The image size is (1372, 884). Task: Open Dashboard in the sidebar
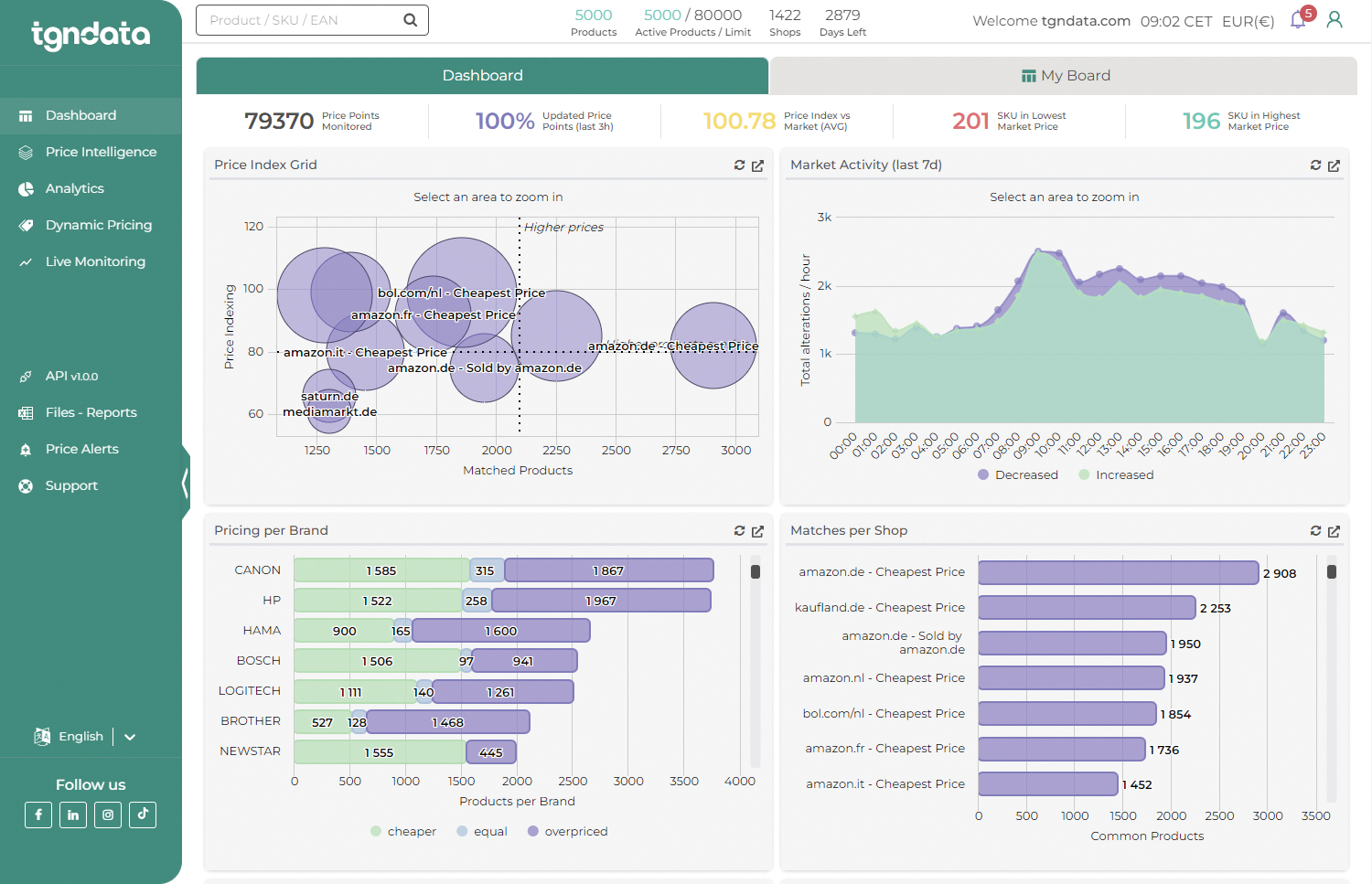point(91,116)
